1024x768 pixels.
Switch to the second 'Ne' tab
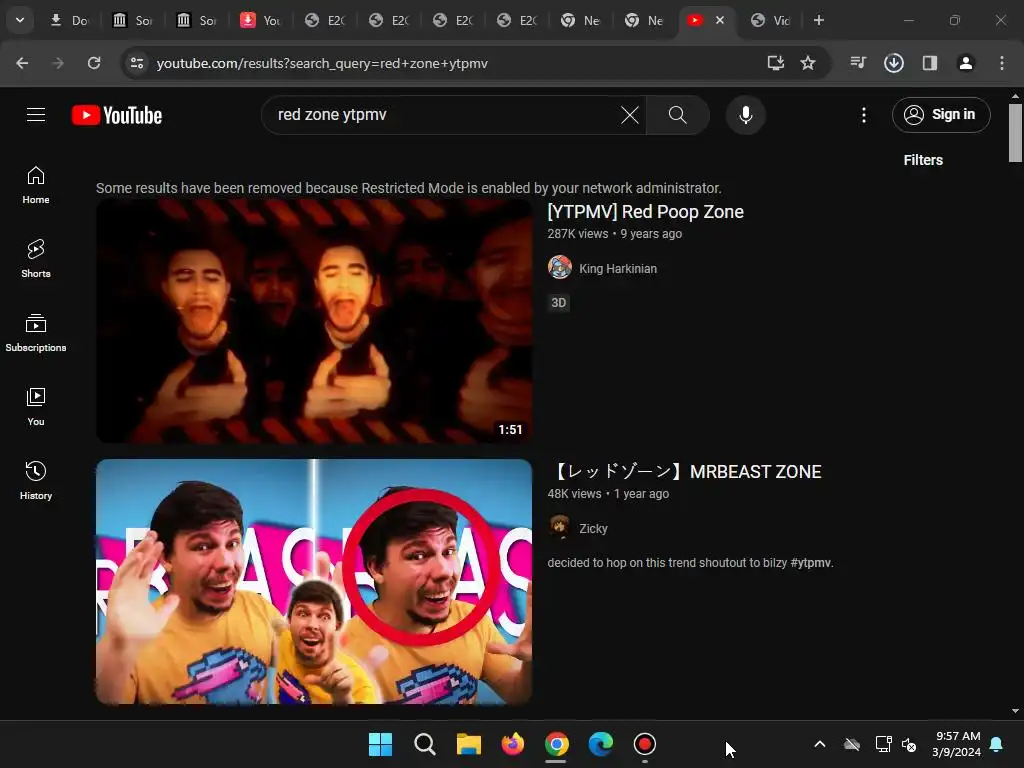645,20
